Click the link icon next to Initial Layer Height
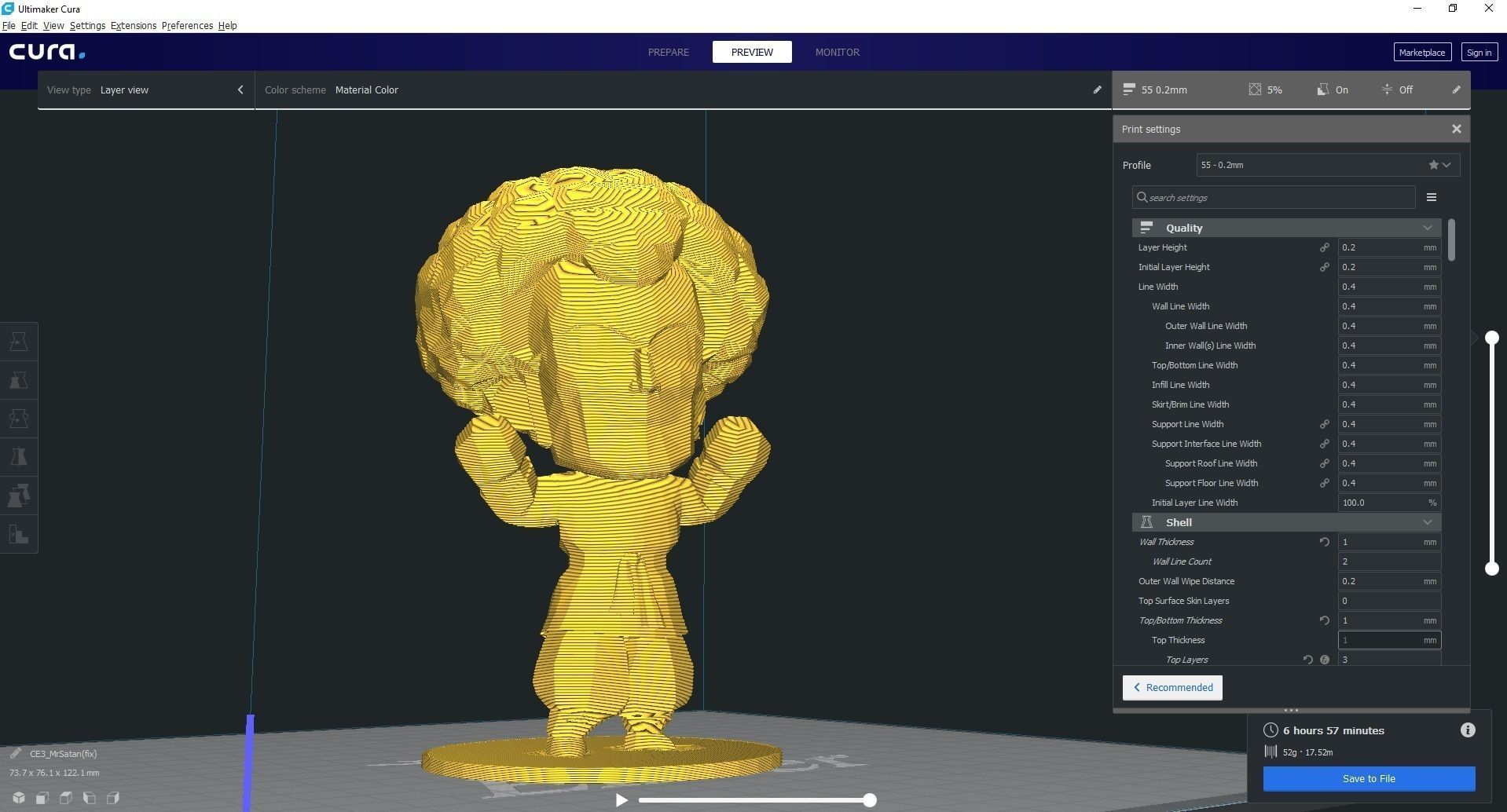Screen dimensions: 1507x812 pyautogui.click(x=1324, y=267)
